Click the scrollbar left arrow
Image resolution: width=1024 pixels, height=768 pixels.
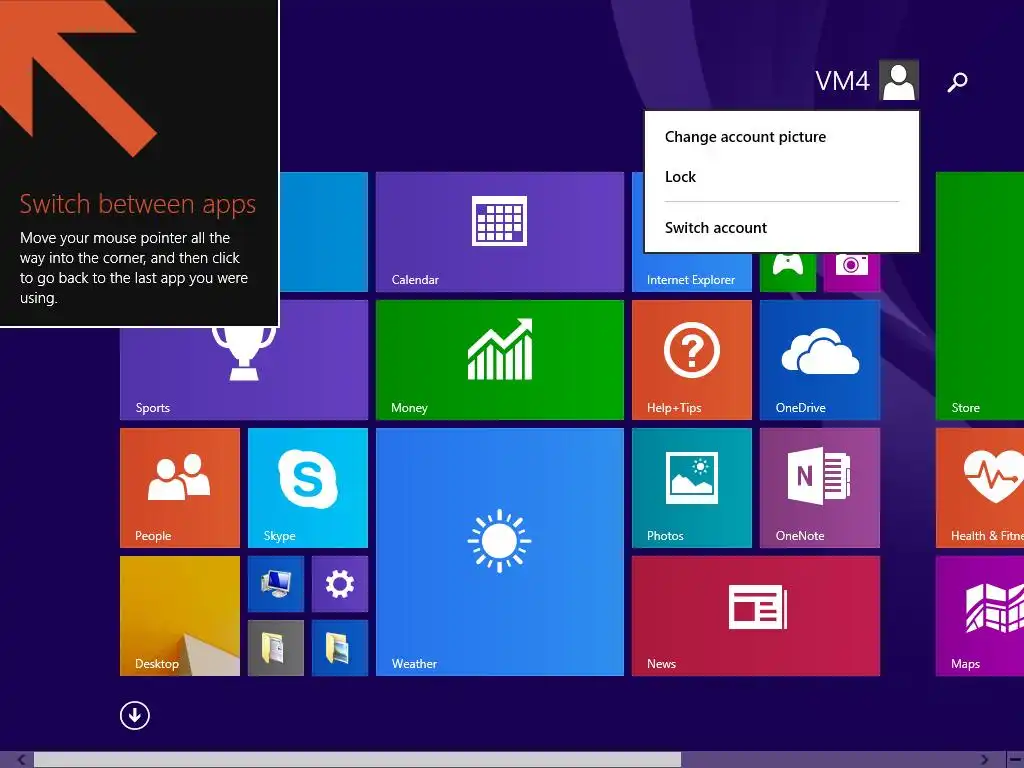tap(22, 760)
